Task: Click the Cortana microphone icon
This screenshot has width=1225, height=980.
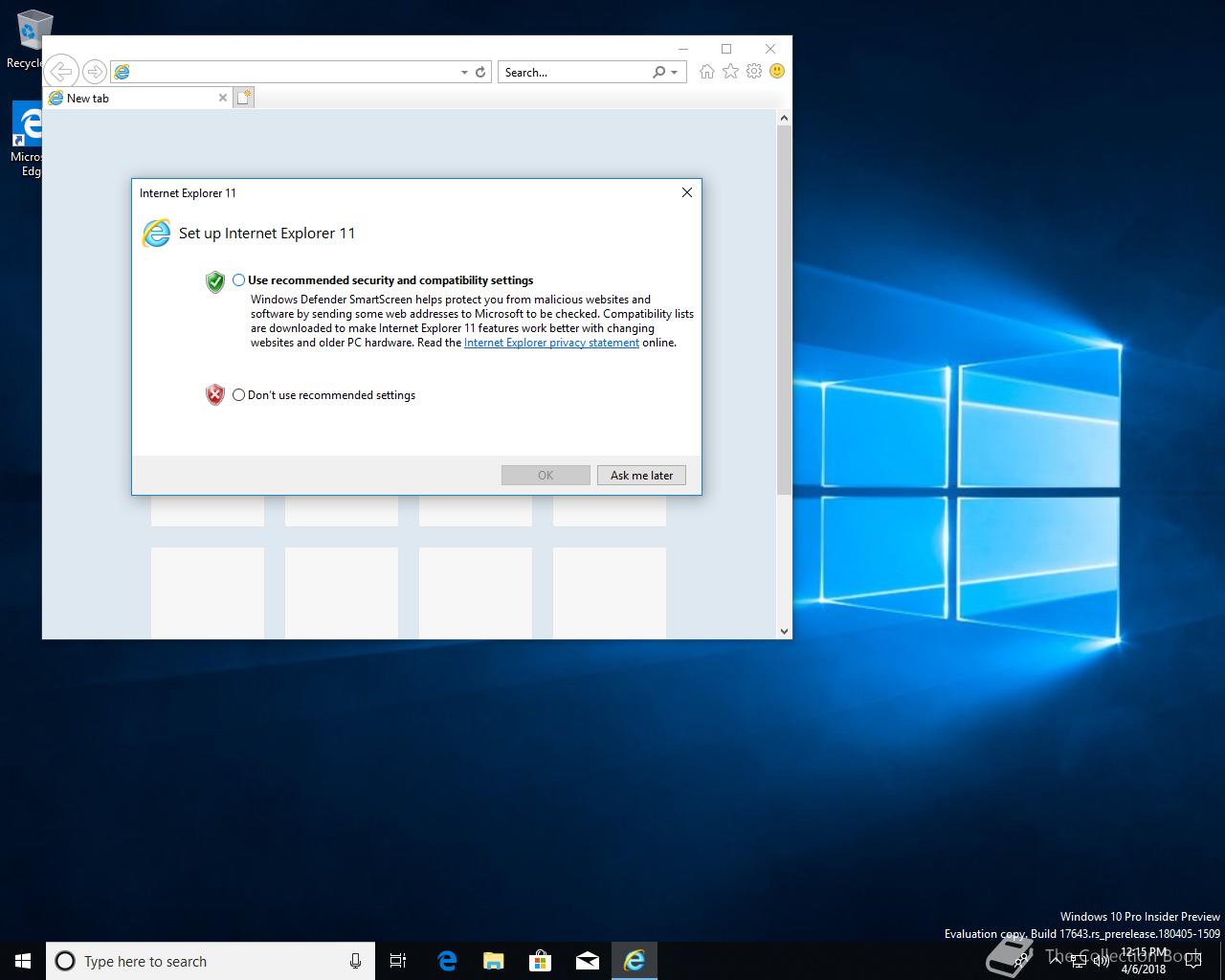Action: pos(355,961)
